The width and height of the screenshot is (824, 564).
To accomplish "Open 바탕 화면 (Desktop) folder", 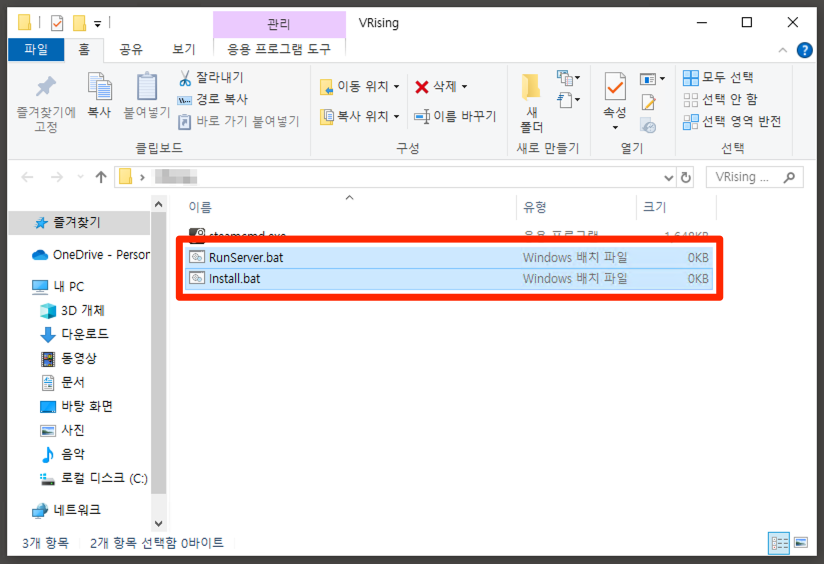I will point(77,406).
